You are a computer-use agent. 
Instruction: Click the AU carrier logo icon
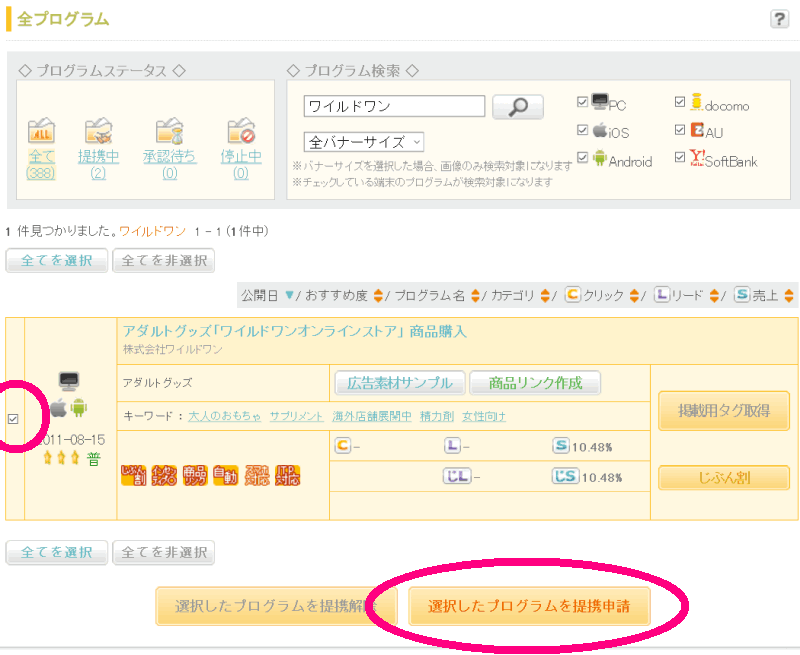(697, 130)
